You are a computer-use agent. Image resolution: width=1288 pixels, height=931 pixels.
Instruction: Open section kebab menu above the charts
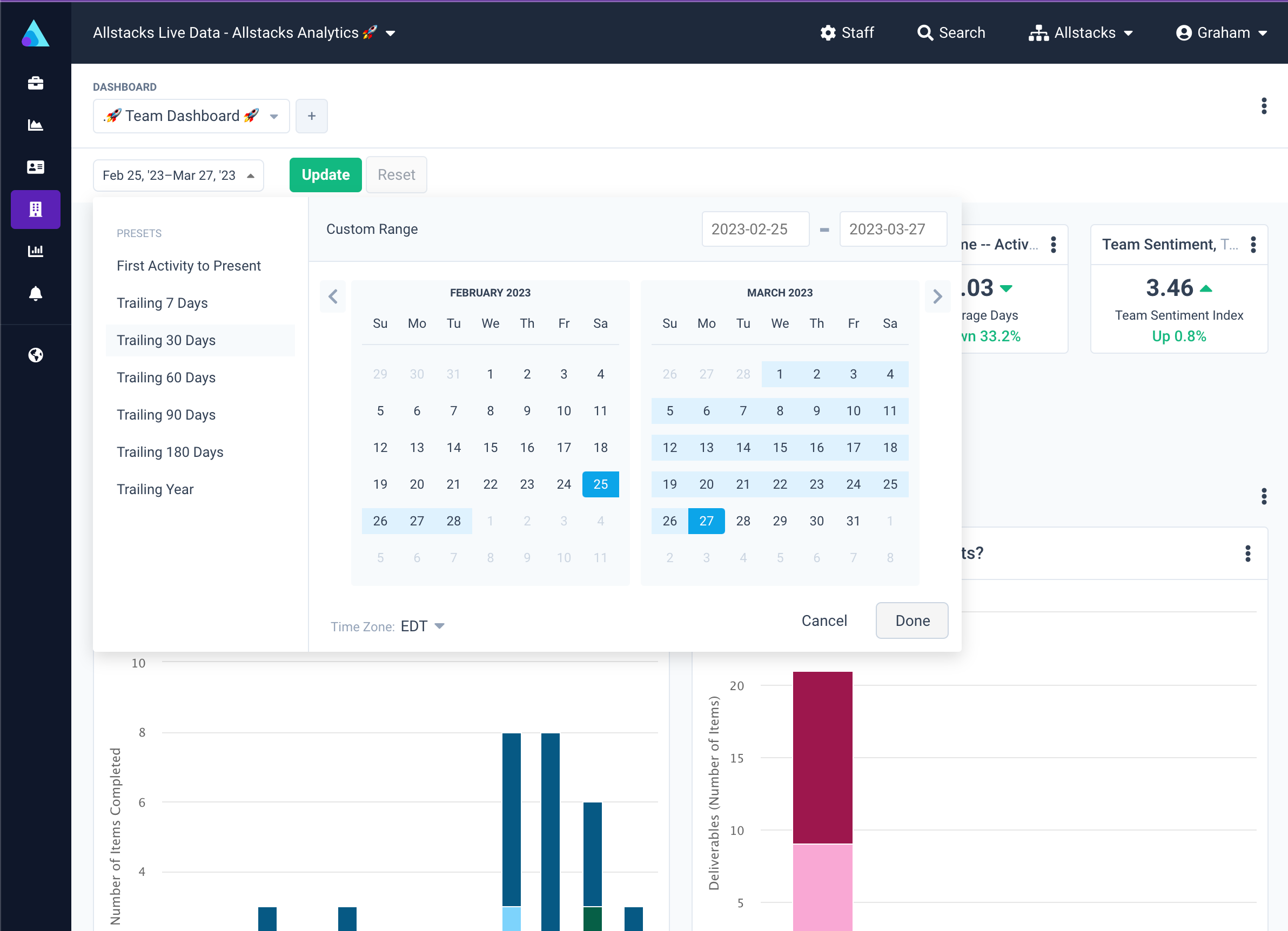coord(1264,497)
